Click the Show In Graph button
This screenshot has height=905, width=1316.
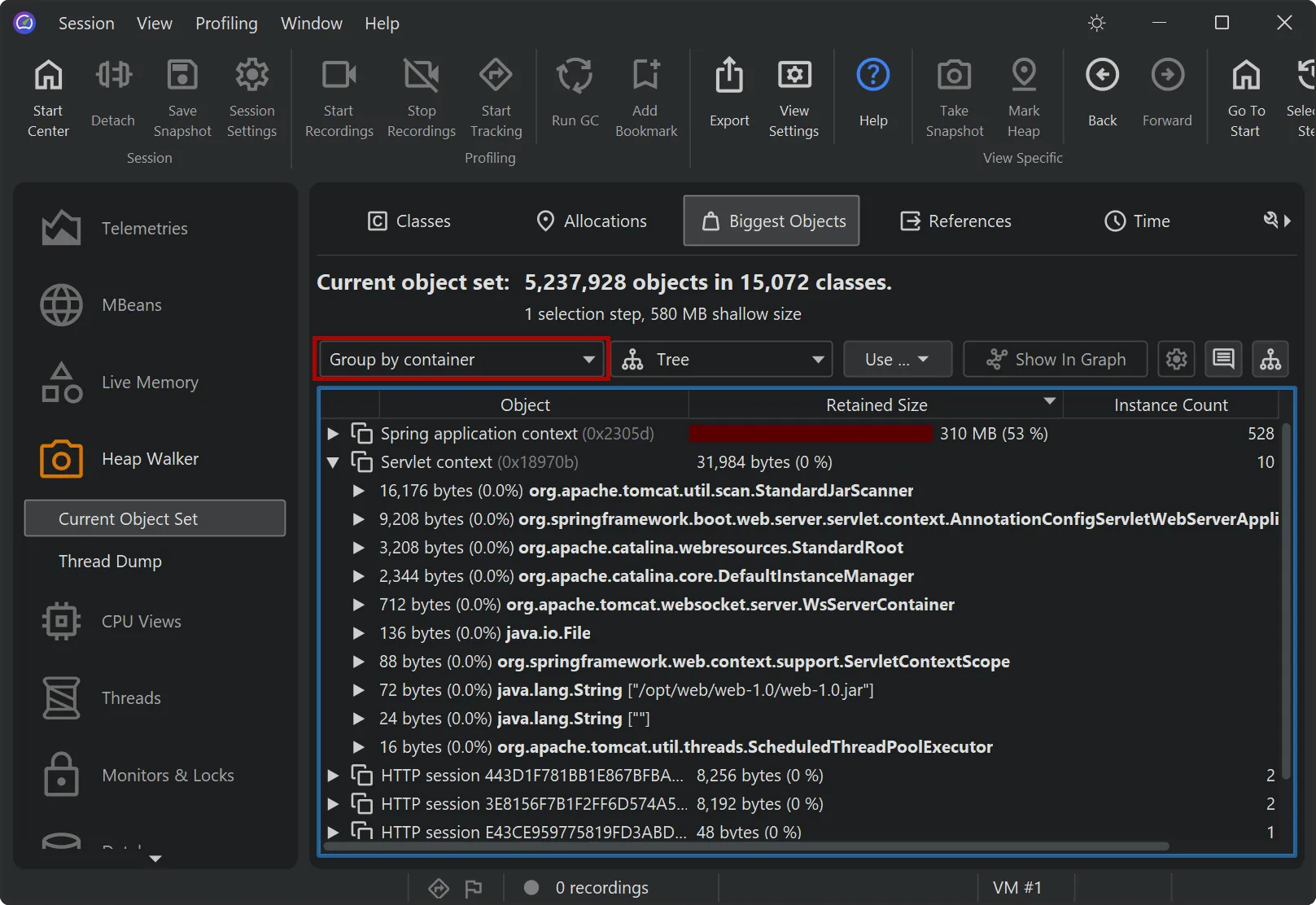[x=1055, y=360]
